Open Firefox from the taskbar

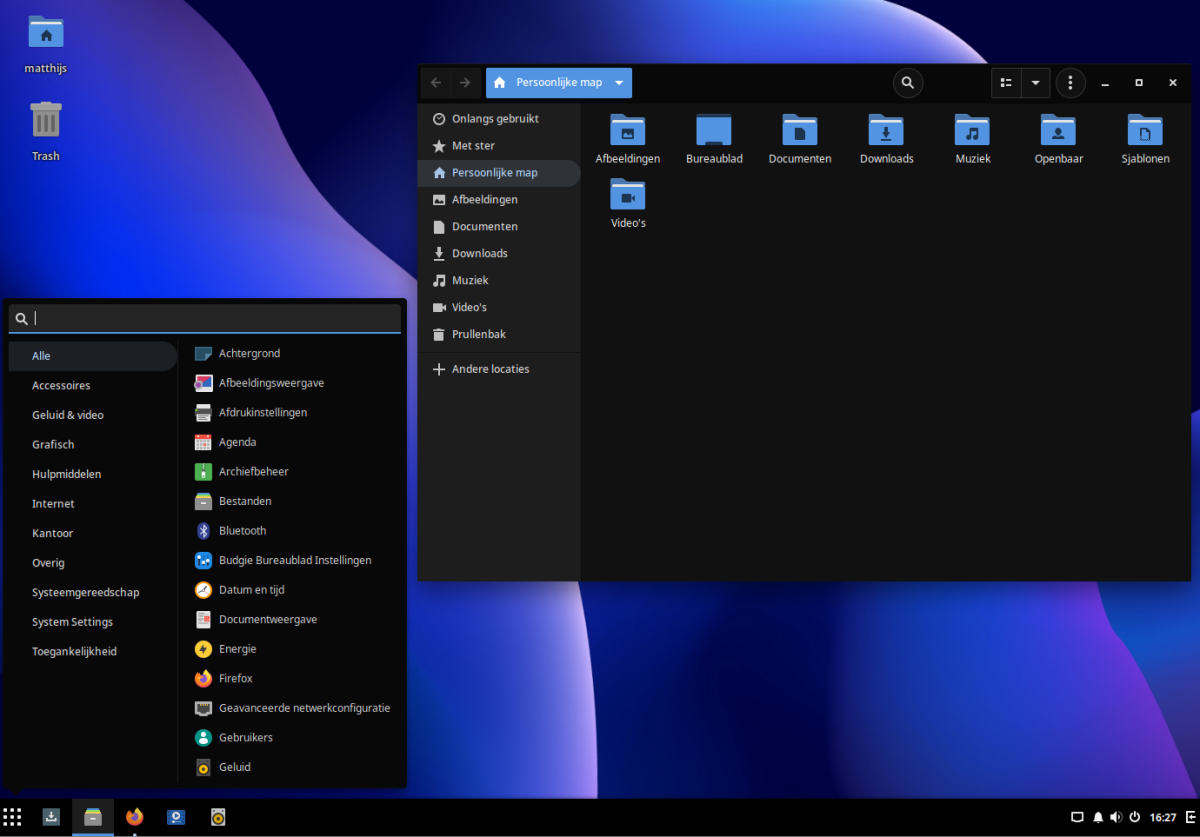click(x=135, y=817)
